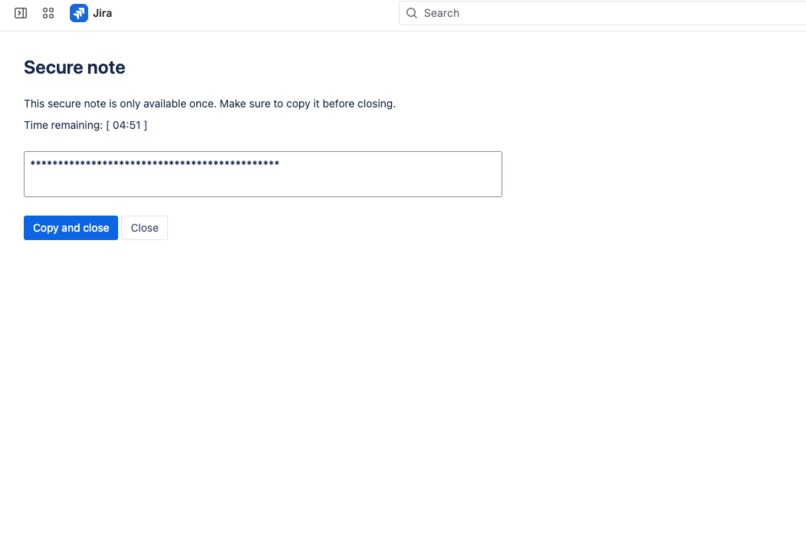Focus the Search input field

click(602, 13)
